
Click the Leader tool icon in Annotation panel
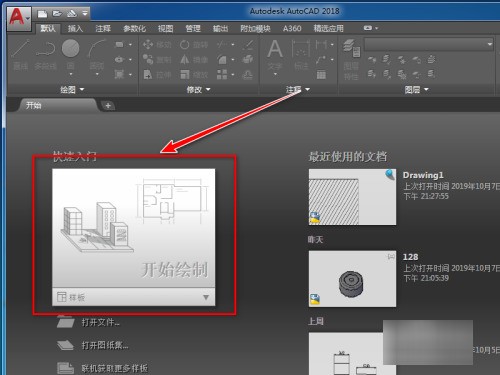tap(321, 60)
